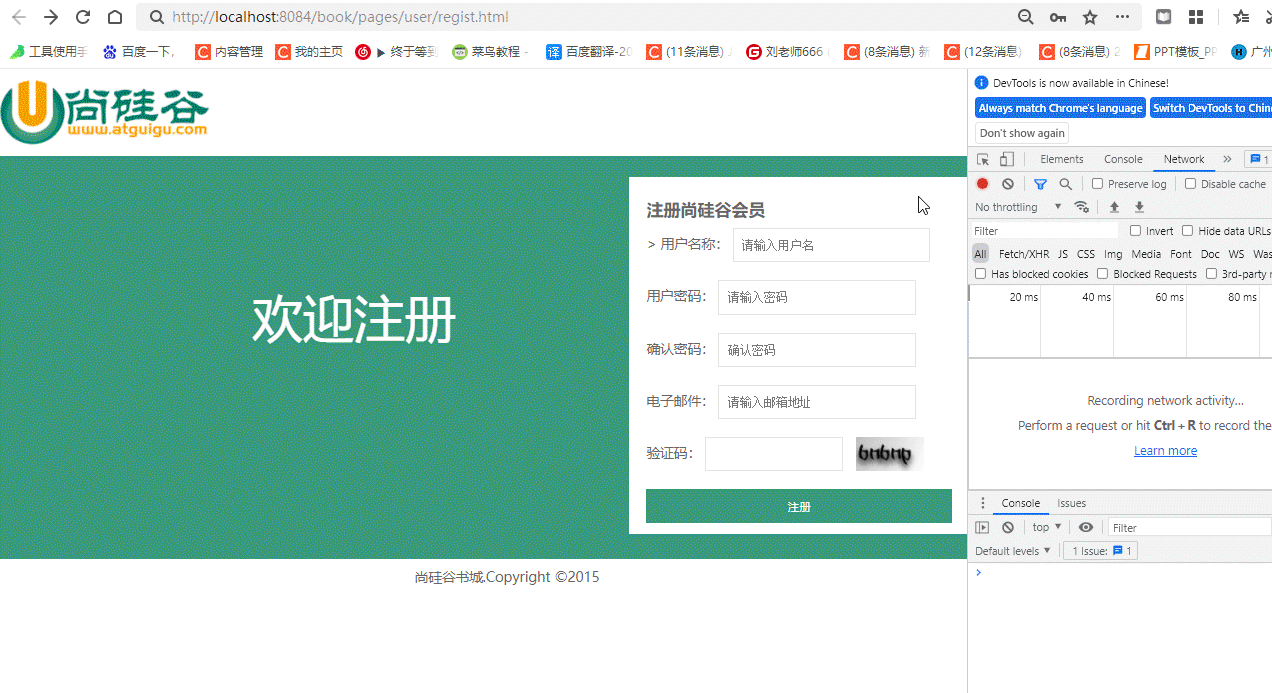
Task: Focus the 请输入用户名 username field
Action: click(x=831, y=245)
